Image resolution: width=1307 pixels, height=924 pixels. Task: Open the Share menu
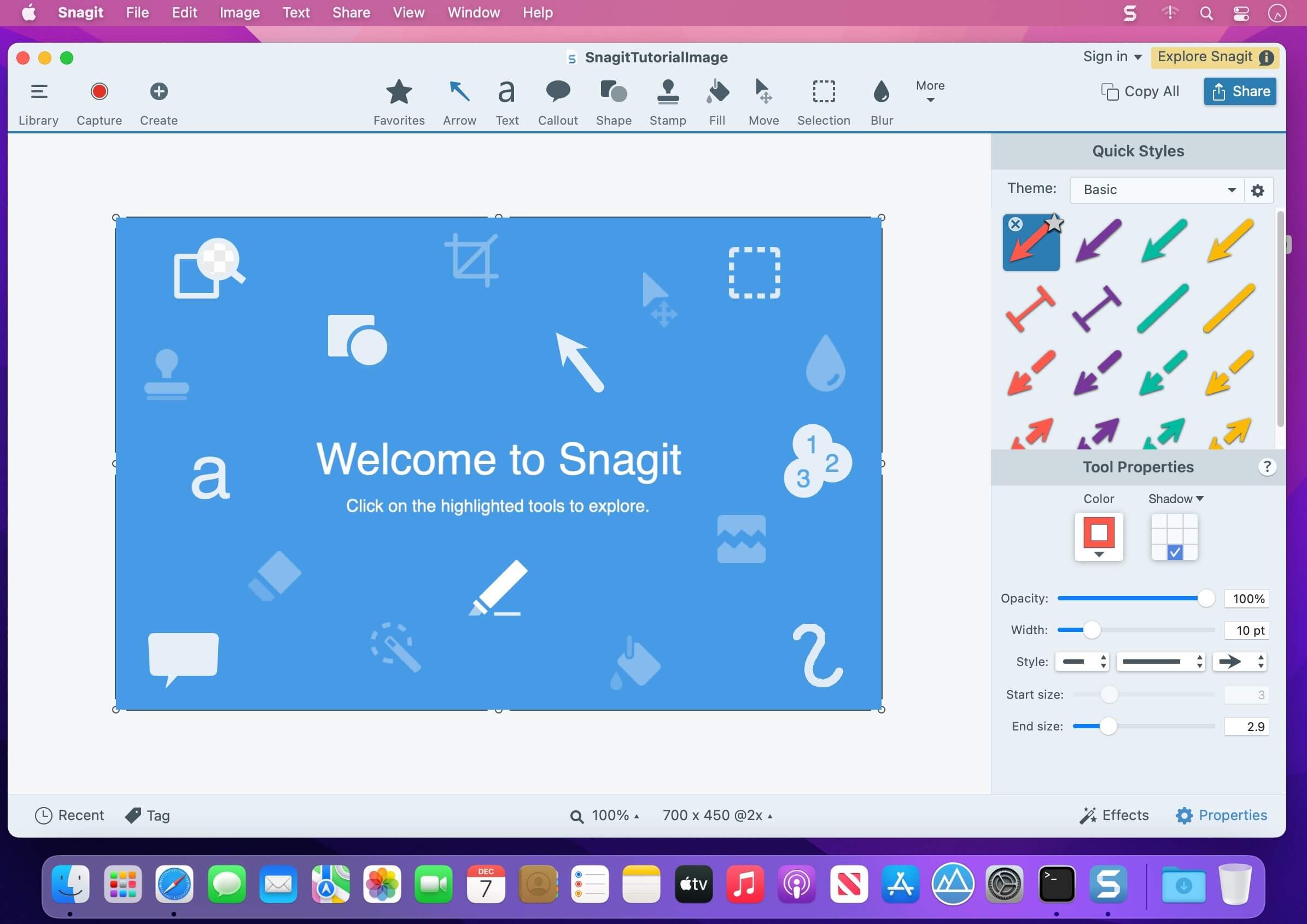point(351,12)
